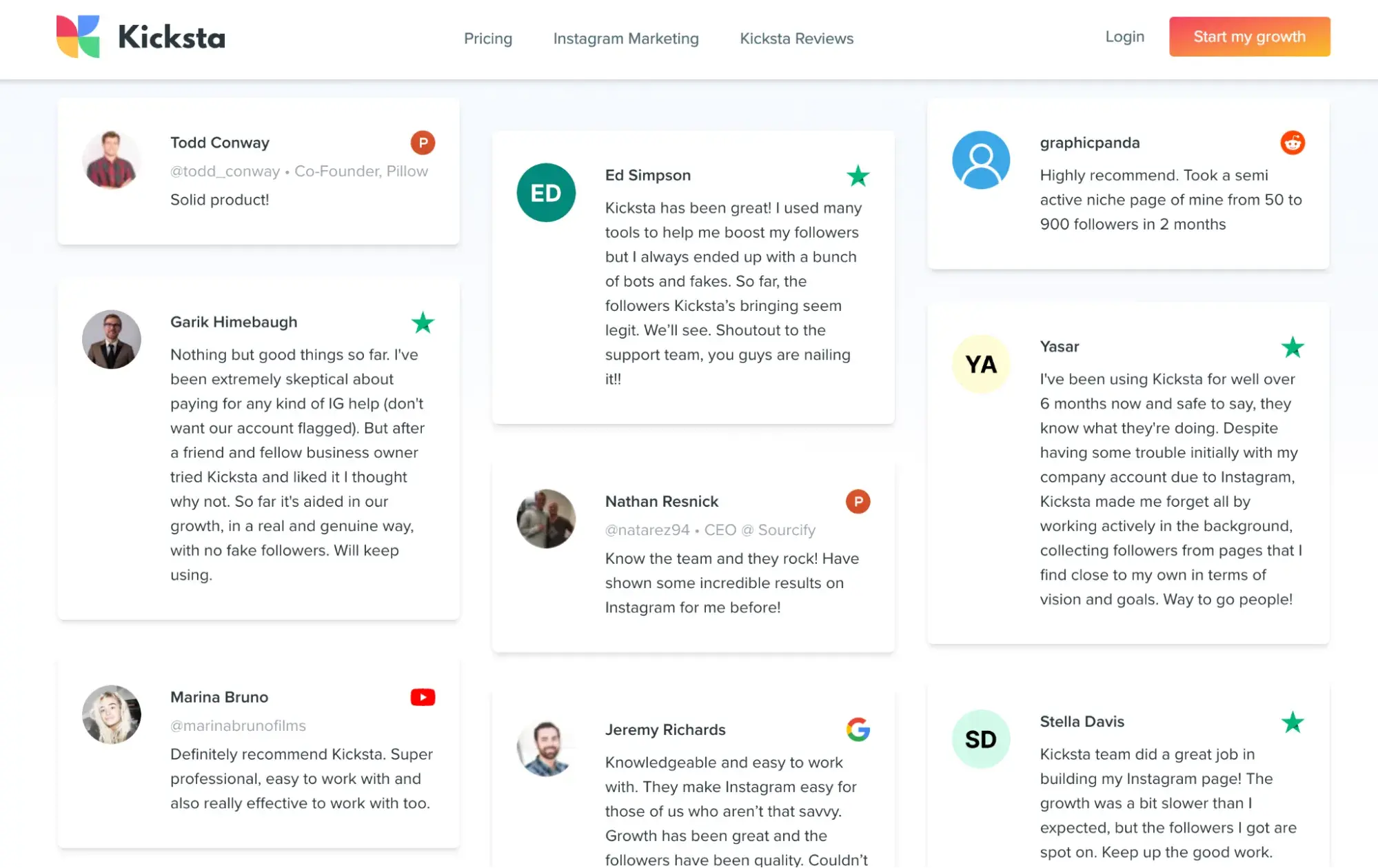Click the Start my growth button
The height and width of the screenshot is (868, 1378).
[x=1249, y=37]
